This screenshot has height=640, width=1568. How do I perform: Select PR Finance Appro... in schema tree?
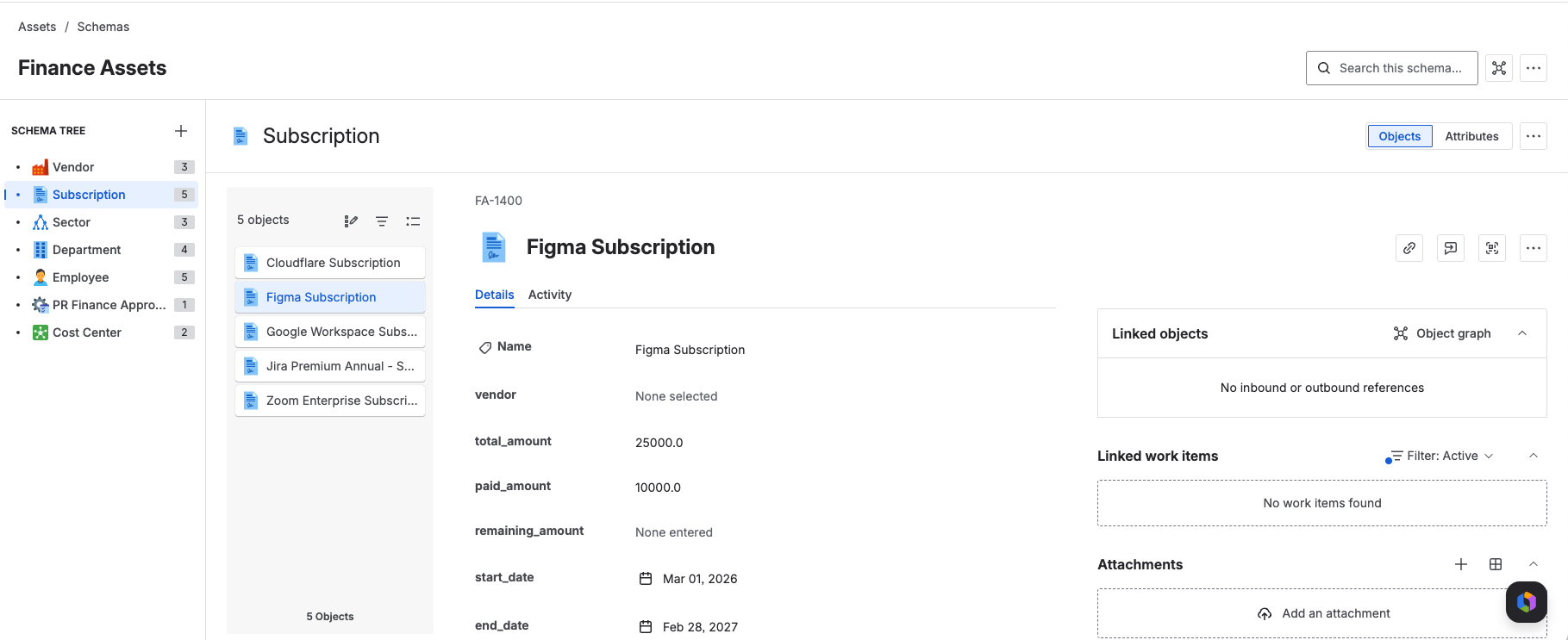point(102,305)
